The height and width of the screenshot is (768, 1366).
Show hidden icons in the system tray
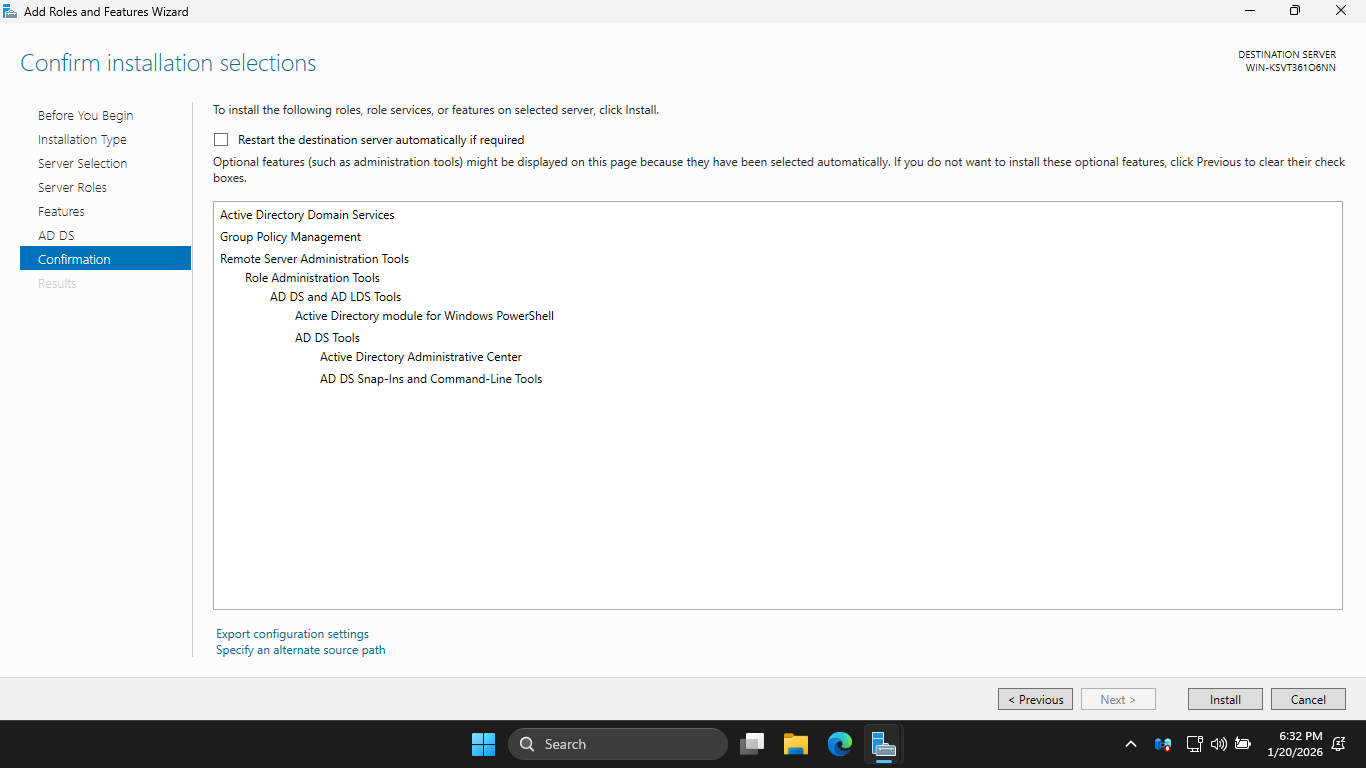pos(1131,744)
